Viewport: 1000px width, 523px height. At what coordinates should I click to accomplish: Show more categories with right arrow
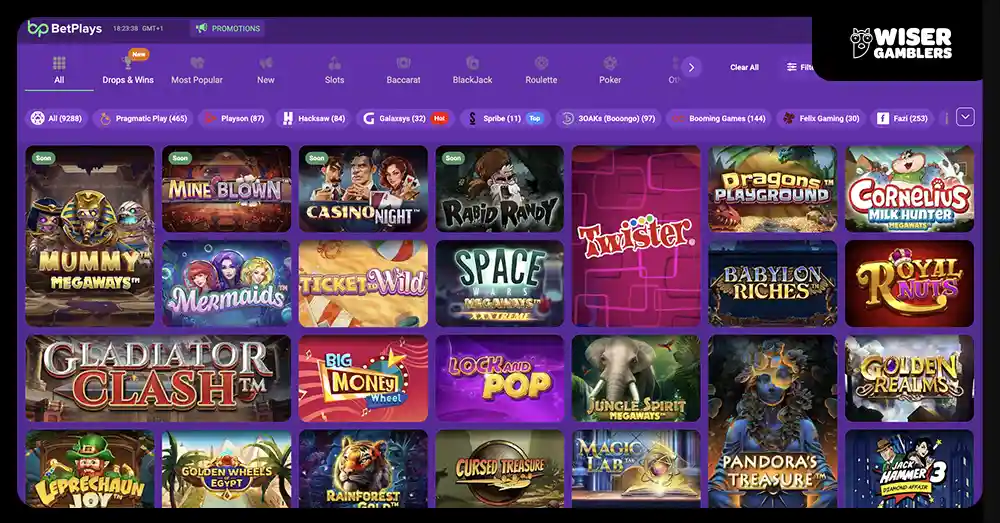tap(691, 67)
